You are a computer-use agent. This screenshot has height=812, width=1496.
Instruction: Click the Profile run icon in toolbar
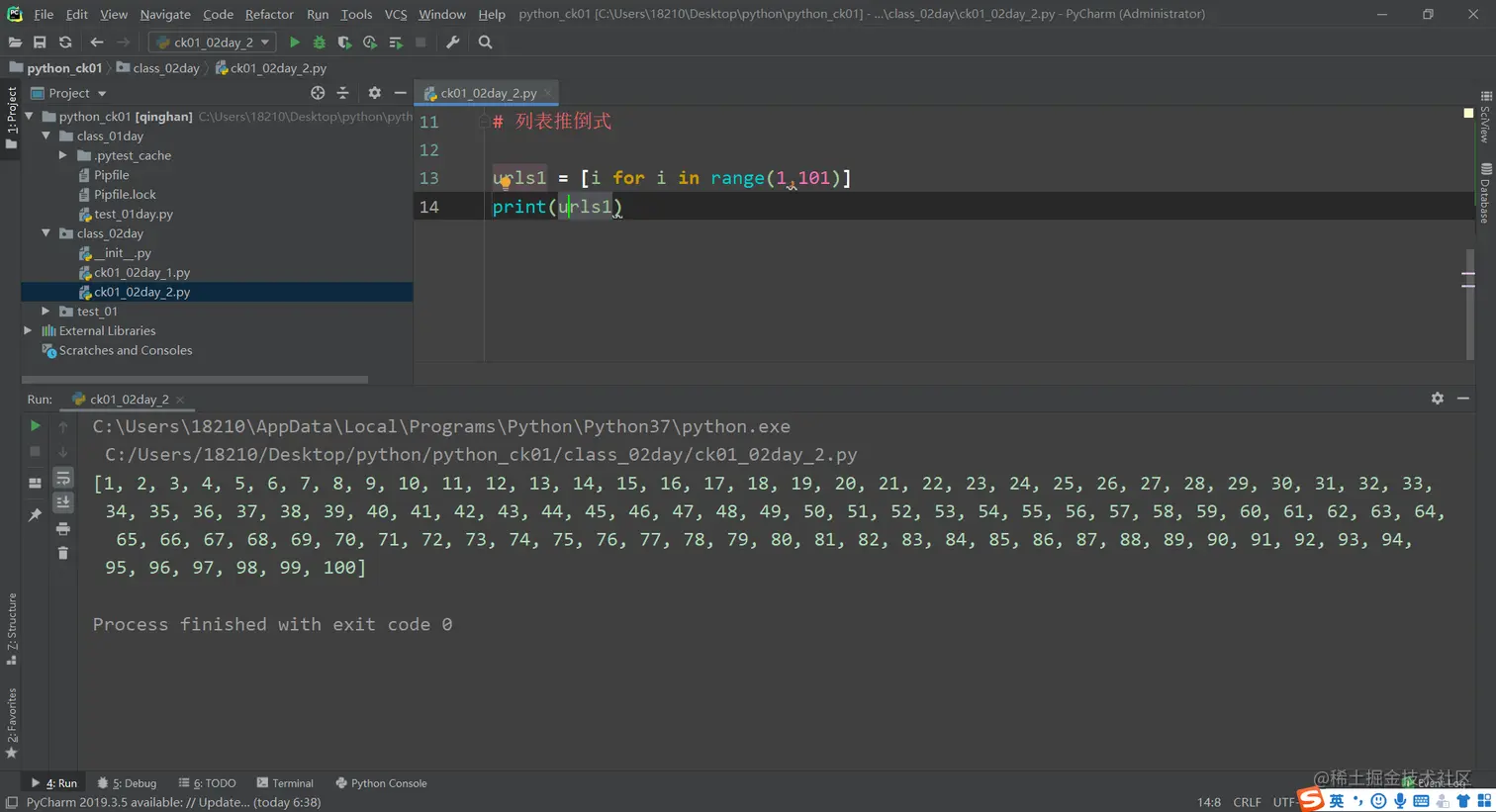coord(370,43)
